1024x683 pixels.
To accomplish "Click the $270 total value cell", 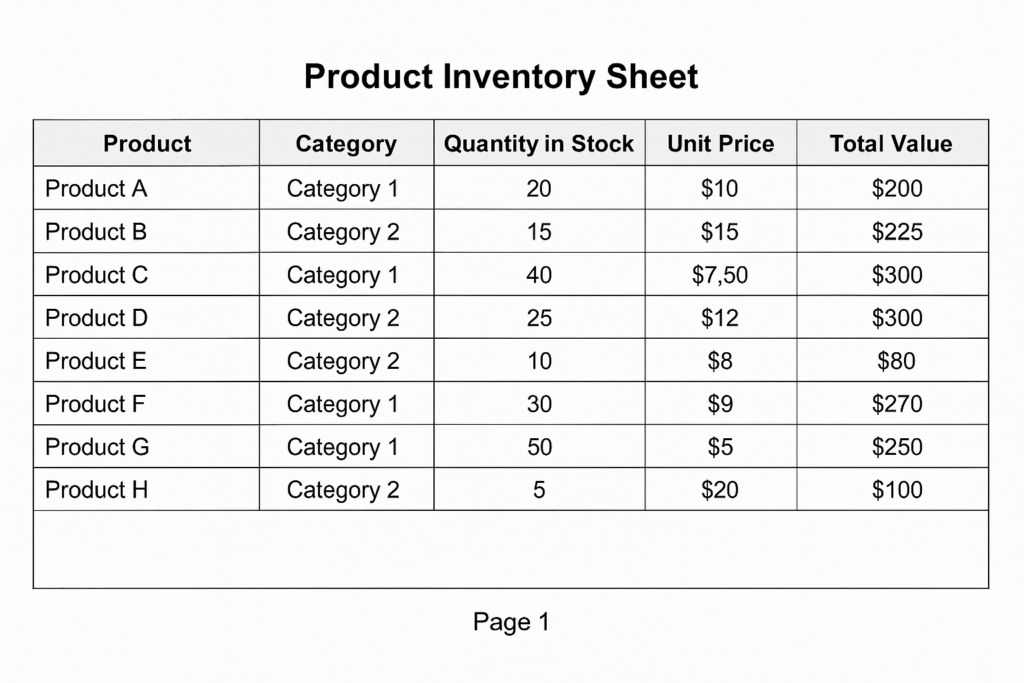I will pyautogui.click(x=891, y=404).
